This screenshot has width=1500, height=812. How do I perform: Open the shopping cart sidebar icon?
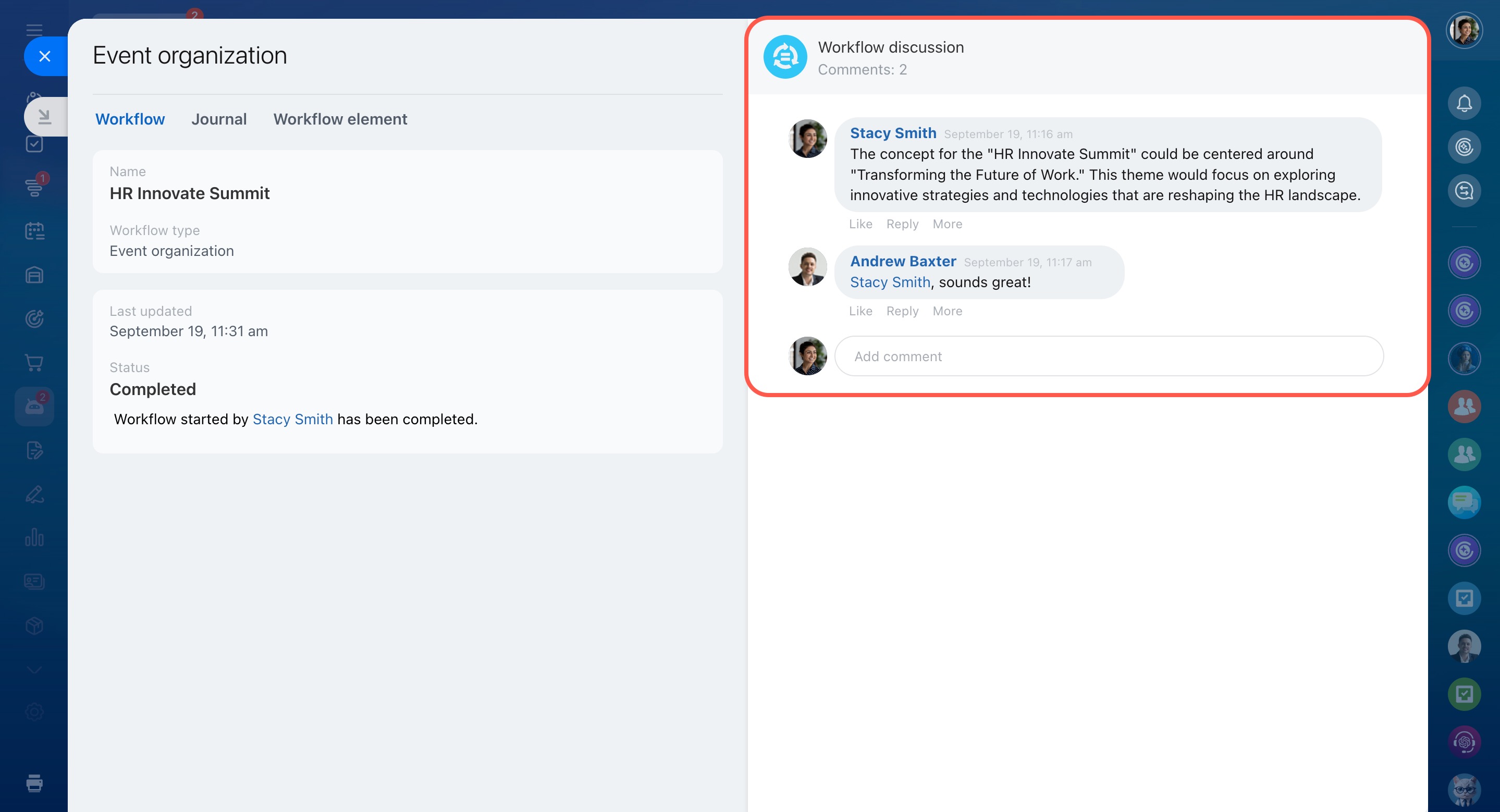[x=34, y=363]
